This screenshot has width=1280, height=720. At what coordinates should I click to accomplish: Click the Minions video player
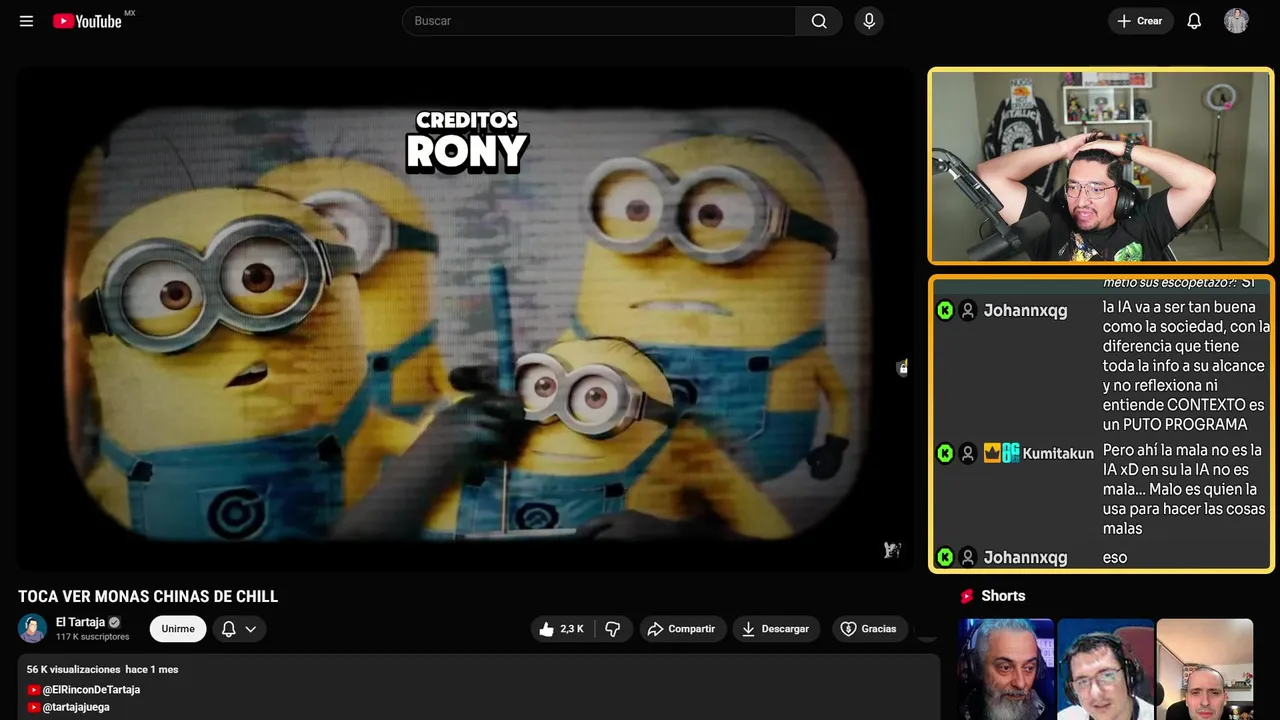465,320
